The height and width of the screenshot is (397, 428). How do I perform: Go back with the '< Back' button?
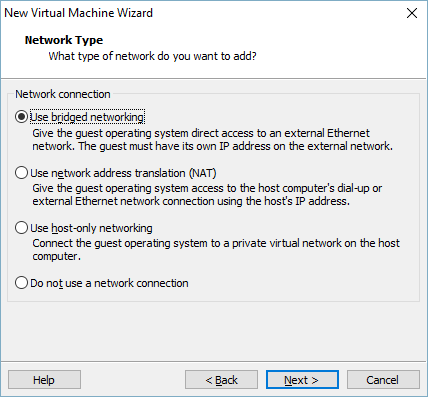tap(221, 380)
